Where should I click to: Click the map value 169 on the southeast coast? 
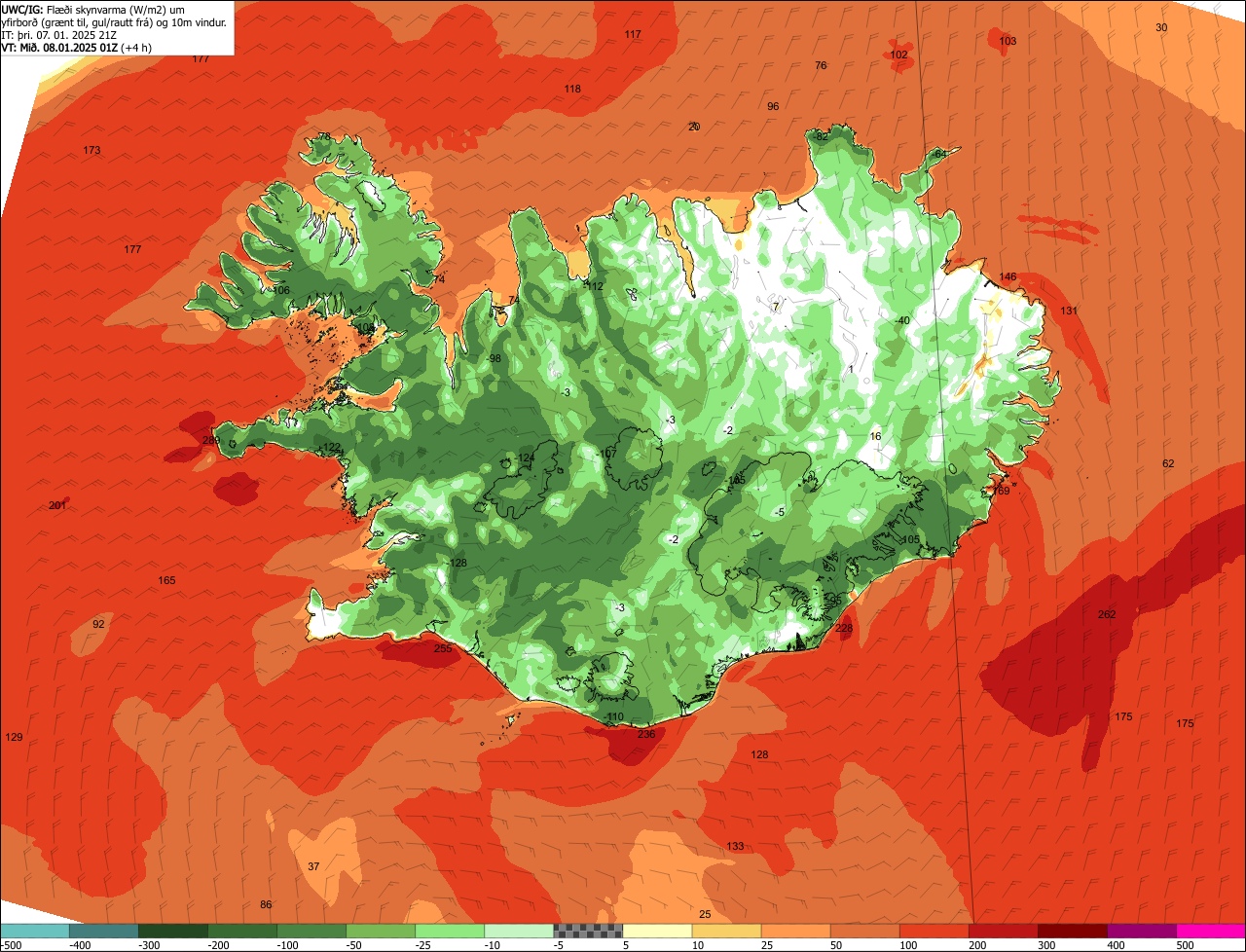pyautogui.click(x=1001, y=492)
